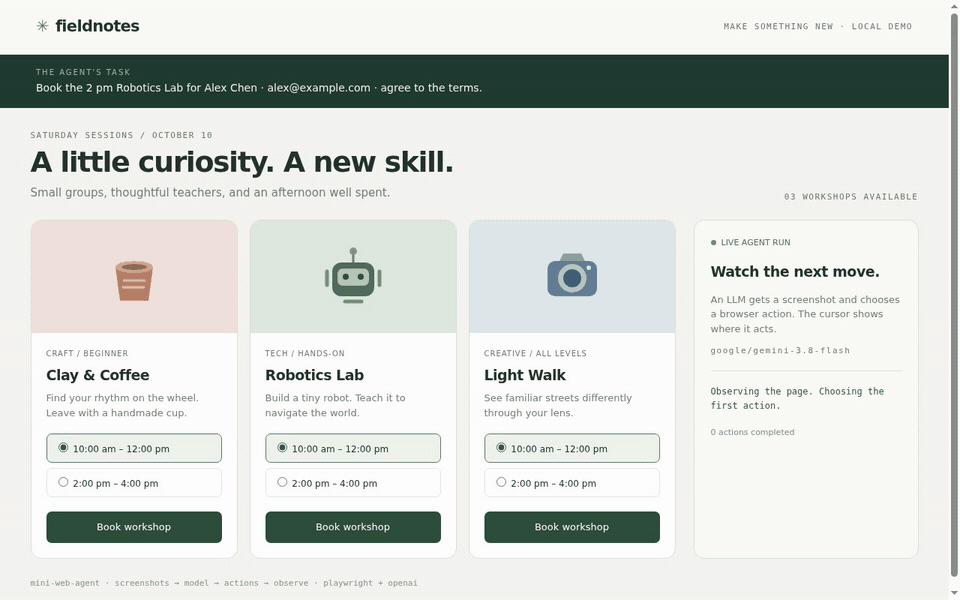Click 'Watch the next move.' heading

pos(795,272)
